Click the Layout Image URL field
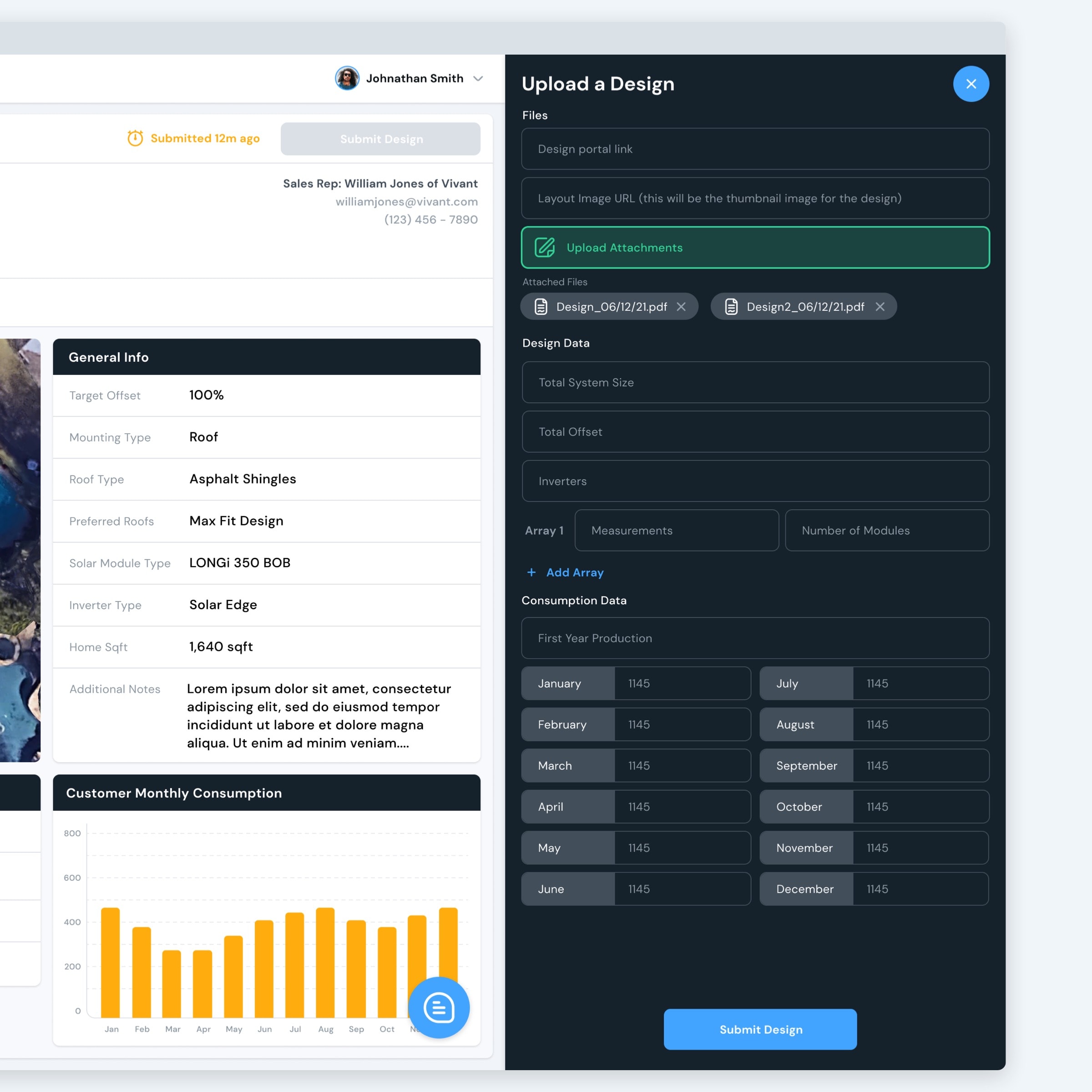This screenshot has width=1092, height=1092. pyautogui.click(x=754, y=198)
